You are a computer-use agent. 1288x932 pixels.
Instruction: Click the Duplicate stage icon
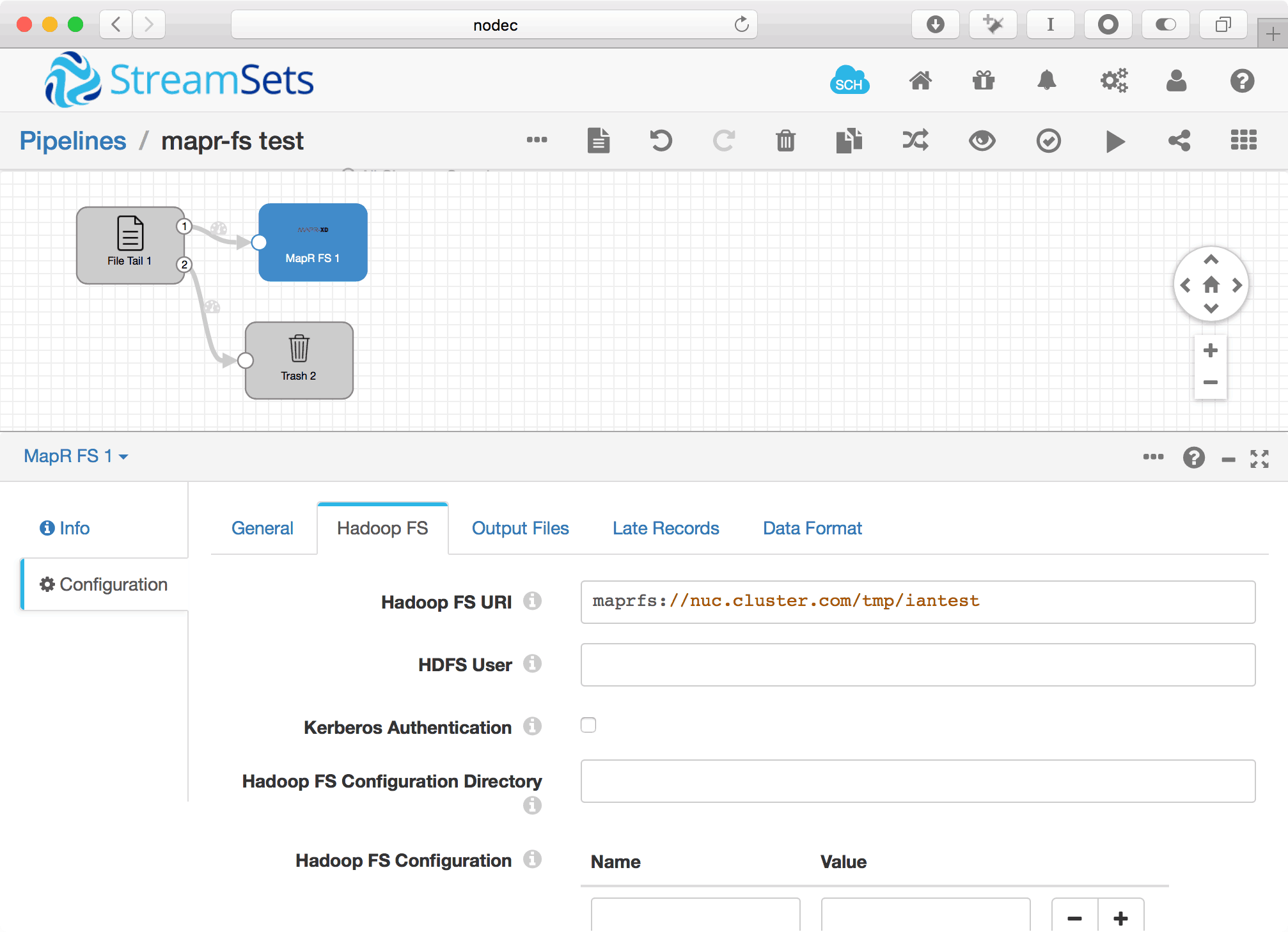click(849, 141)
